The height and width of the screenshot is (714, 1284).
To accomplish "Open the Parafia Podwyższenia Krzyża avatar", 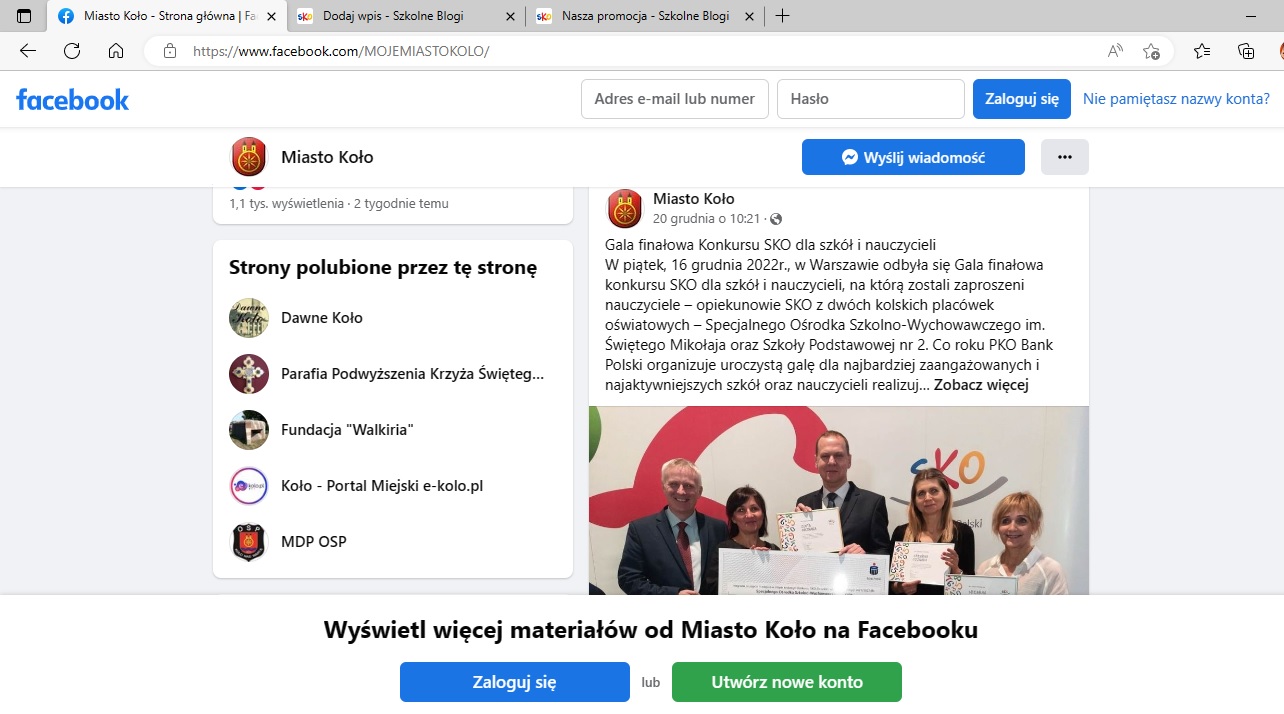I will click(x=249, y=374).
